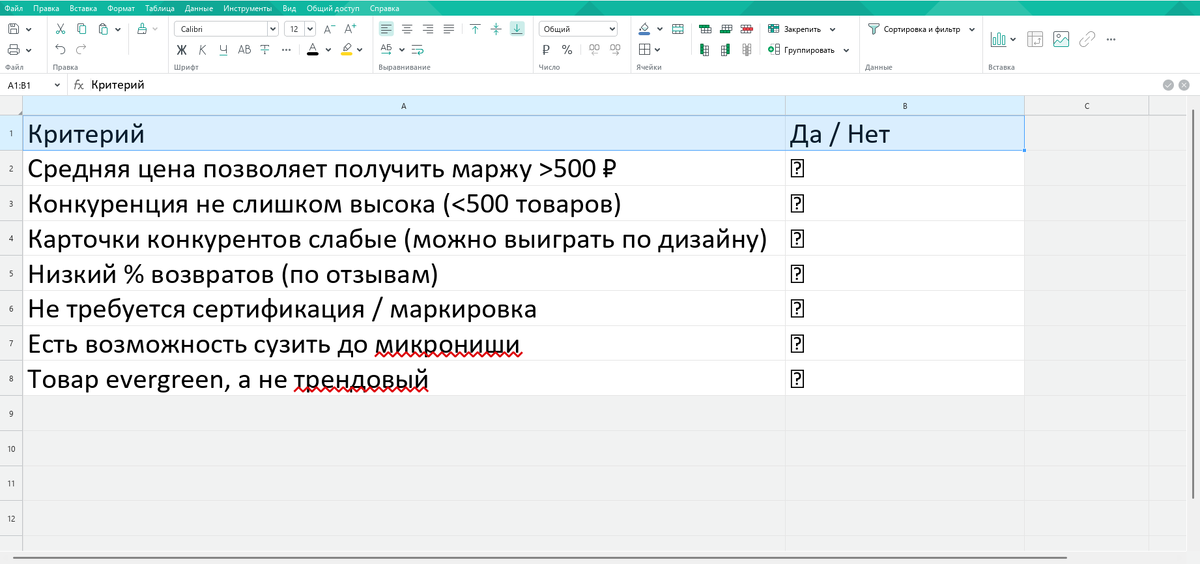Image resolution: width=1200 pixels, height=564 pixels.
Task: Undo the last action
Action: pyautogui.click(x=61, y=49)
